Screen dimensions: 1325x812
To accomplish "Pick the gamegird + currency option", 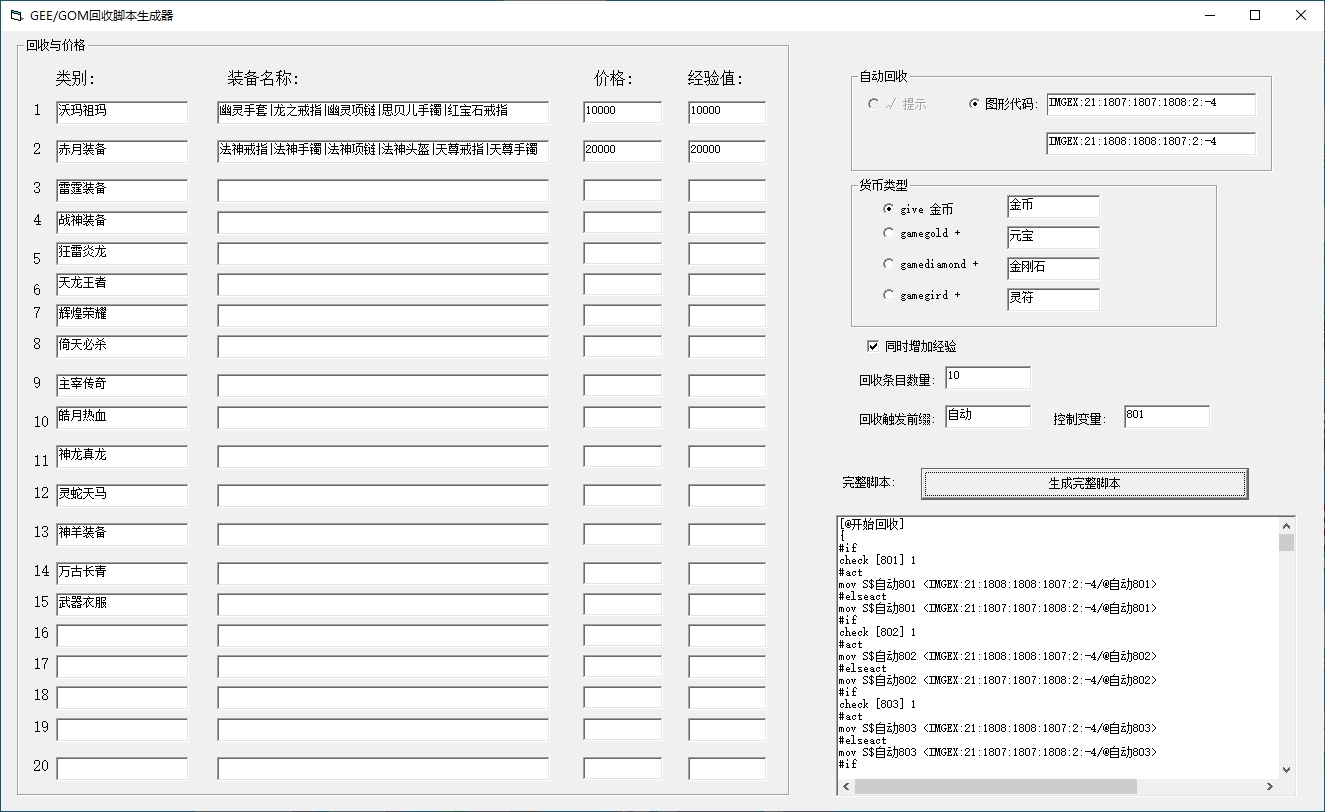I will click(888, 295).
